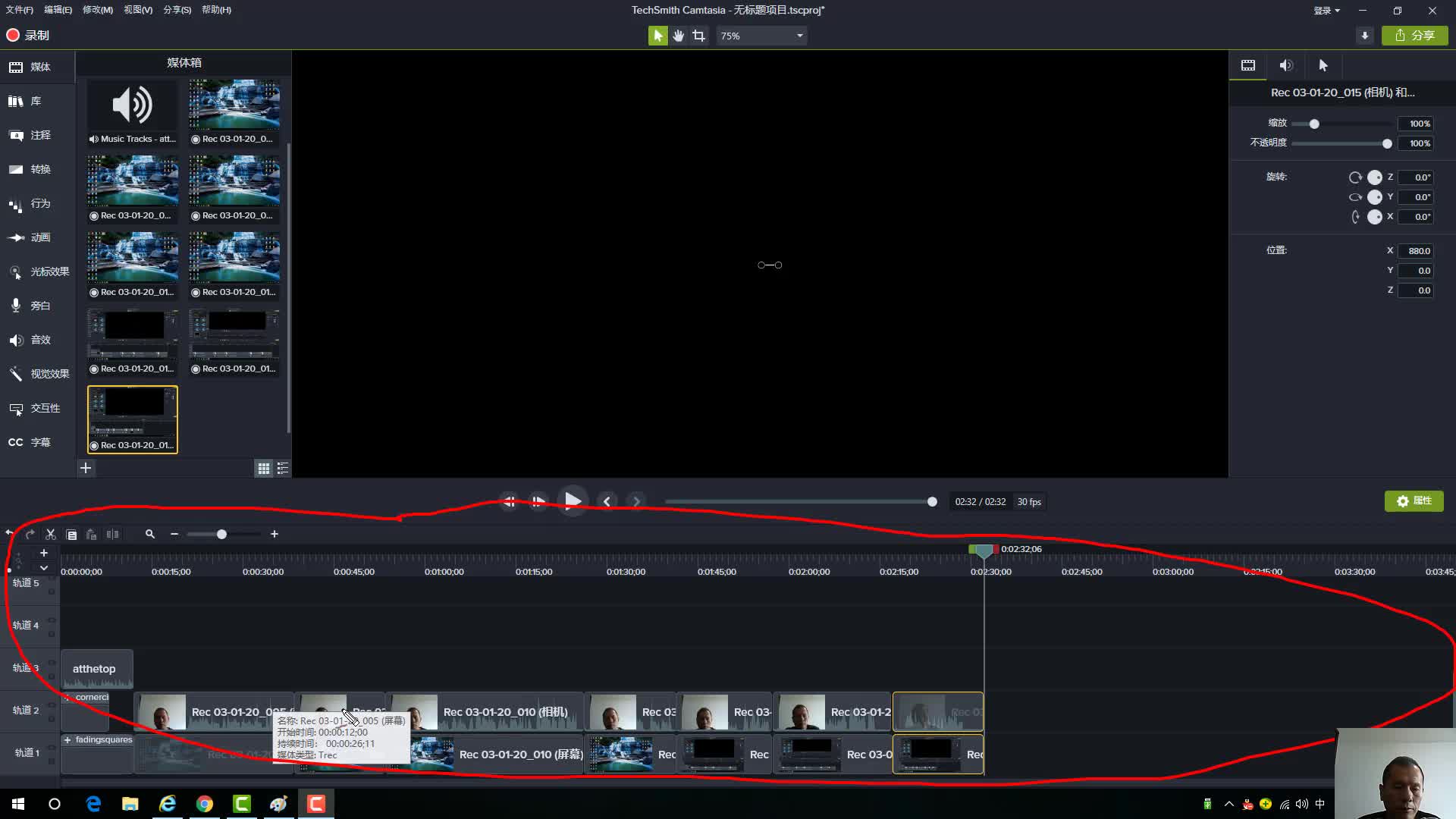Toggle lock of 轨道 1
The image size is (1456, 819).
click(52, 761)
